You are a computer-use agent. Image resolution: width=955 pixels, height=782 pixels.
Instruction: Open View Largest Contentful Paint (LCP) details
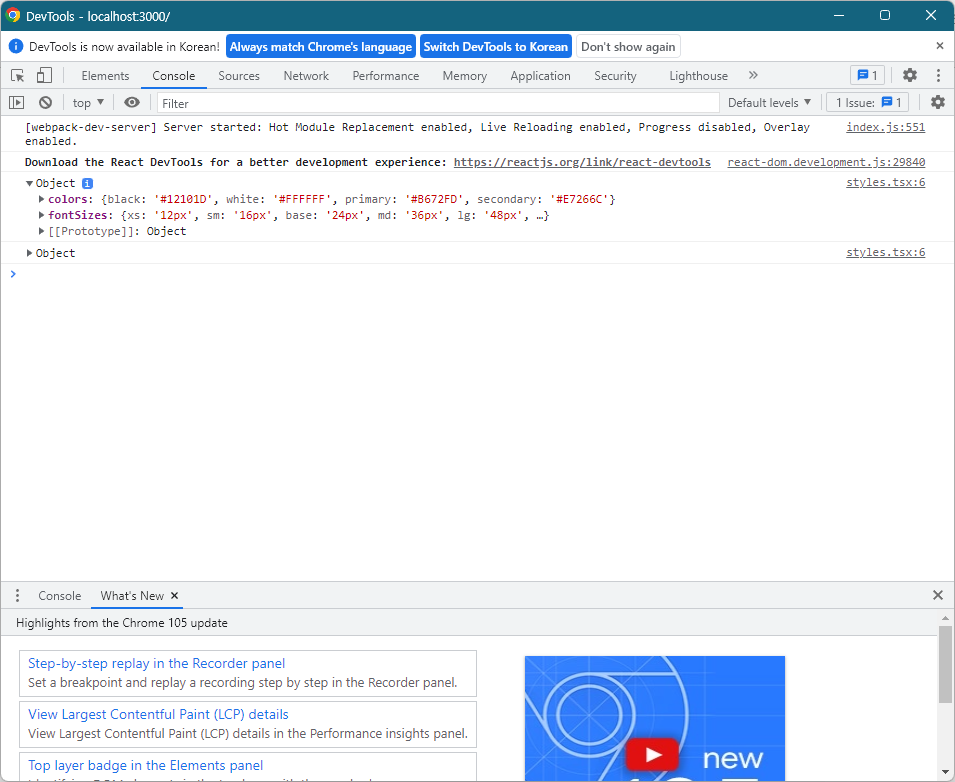click(158, 714)
